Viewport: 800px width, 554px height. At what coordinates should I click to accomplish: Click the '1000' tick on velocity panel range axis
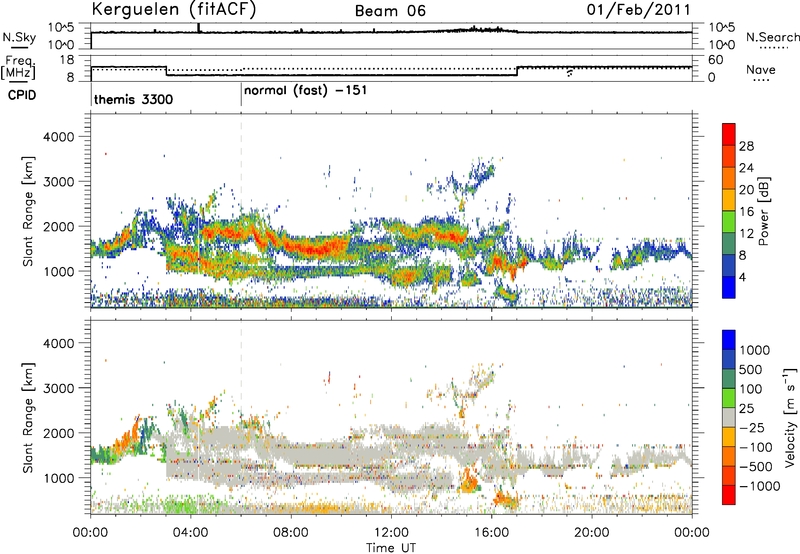pos(59,478)
